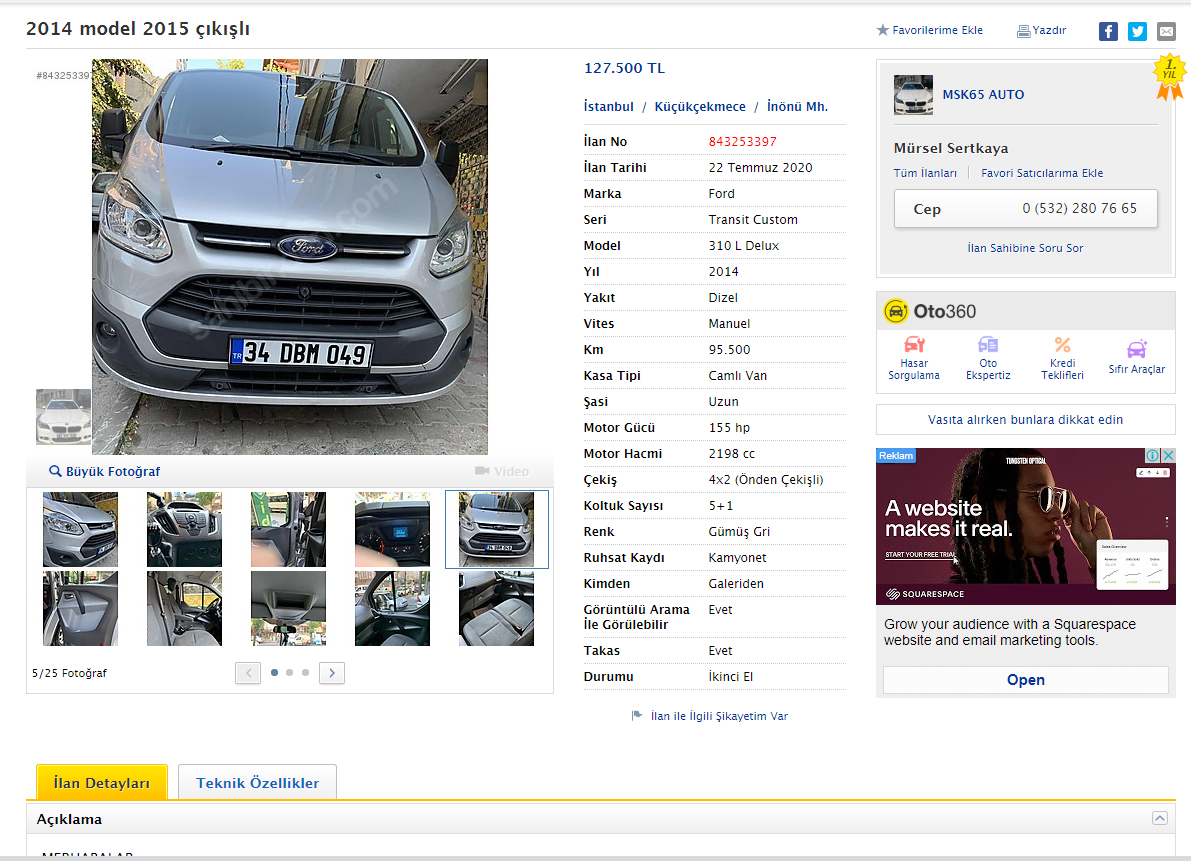Click the star icon beside Favorilerime Ekle
1191x861 pixels.
point(883,30)
